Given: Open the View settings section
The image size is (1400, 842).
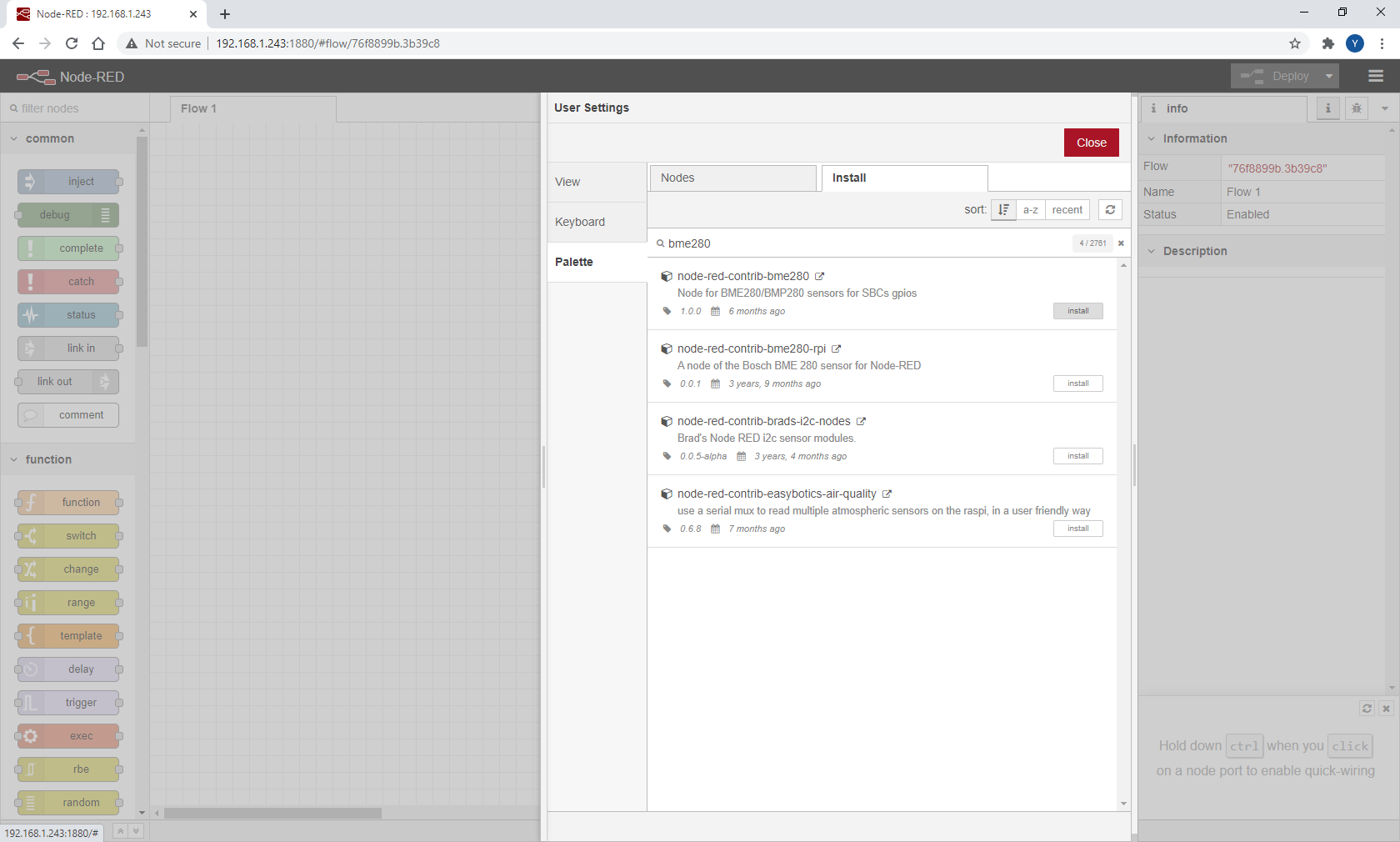Looking at the screenshot, I should click(x=597, y=182).
